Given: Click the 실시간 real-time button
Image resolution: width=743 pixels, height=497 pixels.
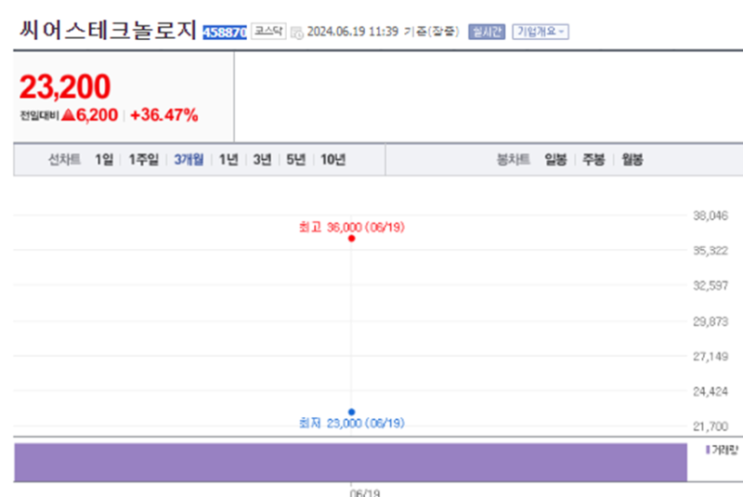Looking at the screenshot, I should click(x=487, y=32).
